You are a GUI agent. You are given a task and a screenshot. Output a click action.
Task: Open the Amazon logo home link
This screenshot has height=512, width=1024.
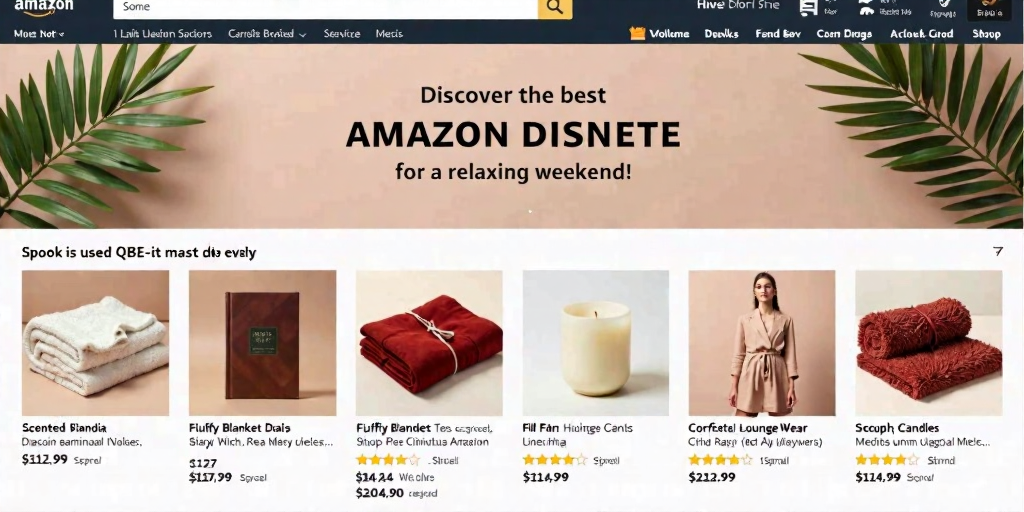(x=44, y=7)
